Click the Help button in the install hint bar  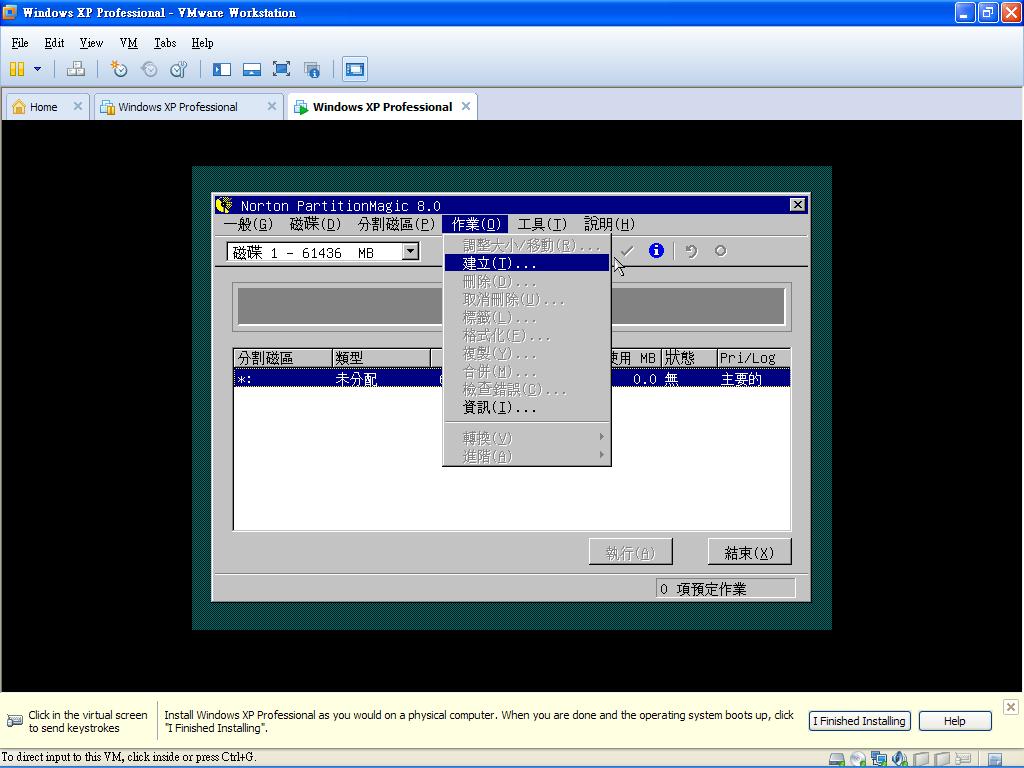click(x=954, y=721)
